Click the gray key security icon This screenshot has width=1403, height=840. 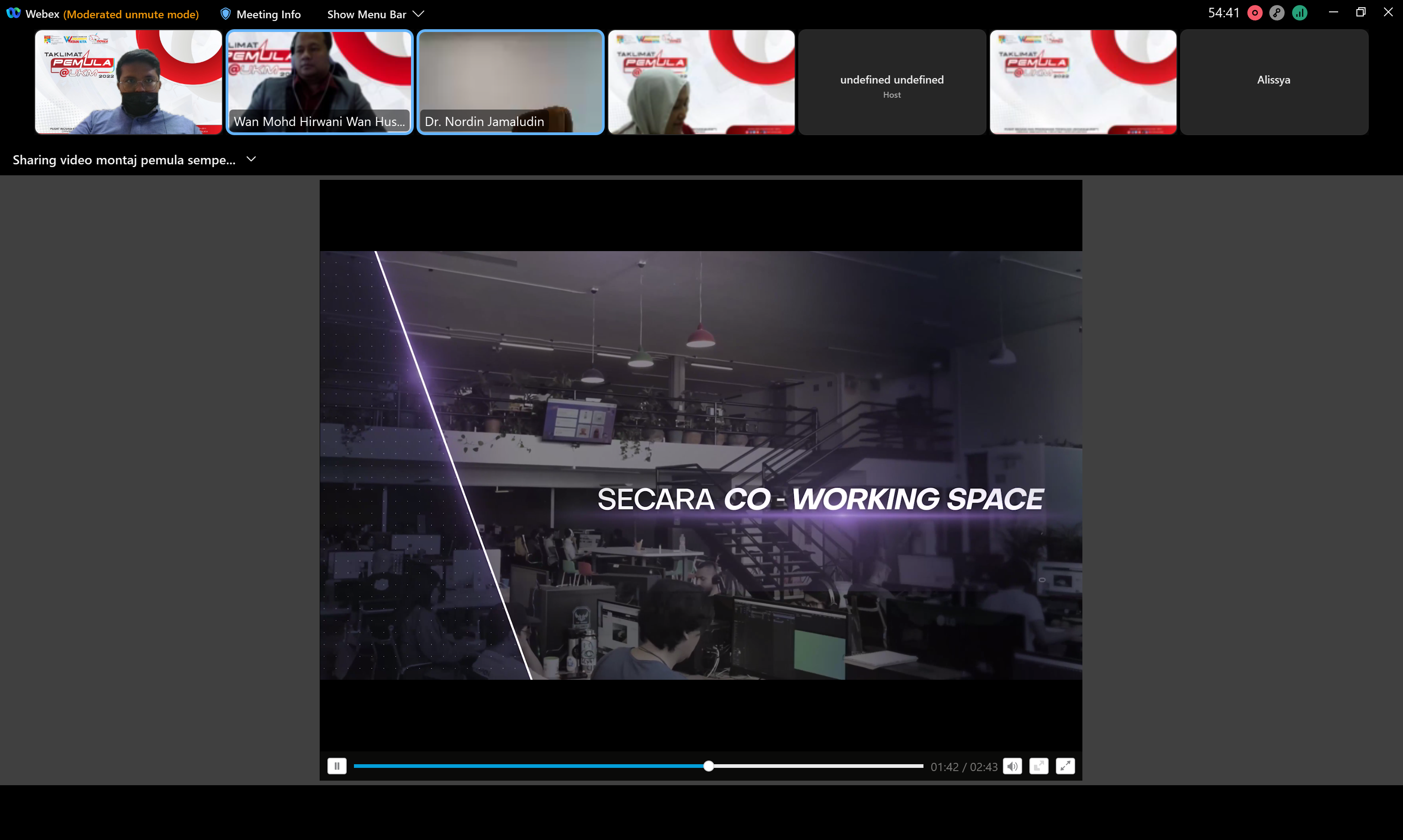(x=1277, y=13)
